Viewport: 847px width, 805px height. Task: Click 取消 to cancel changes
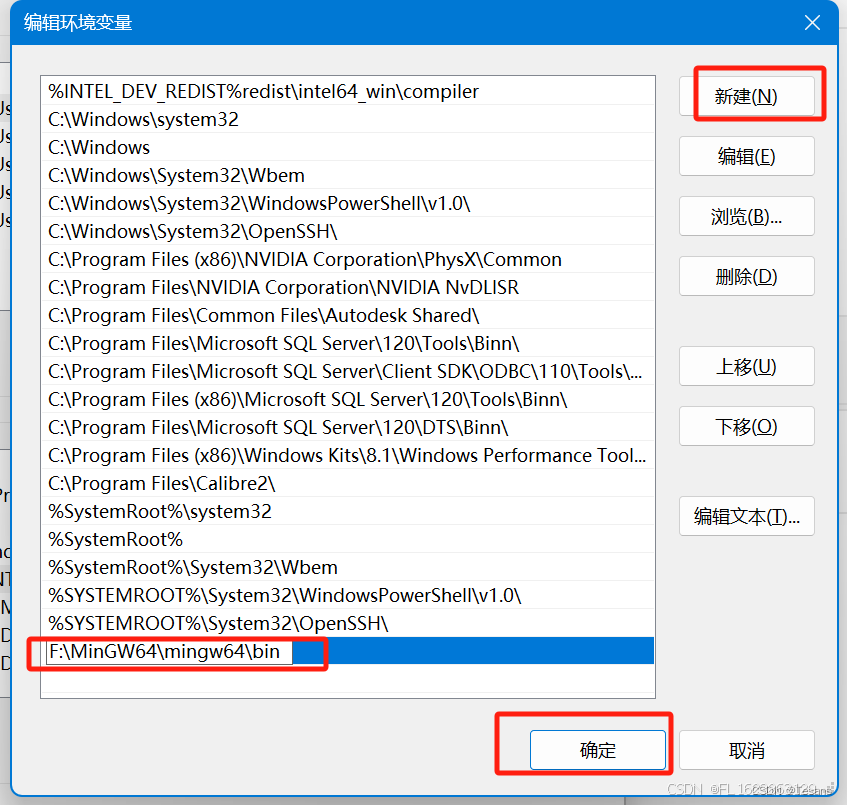(746, 749)
